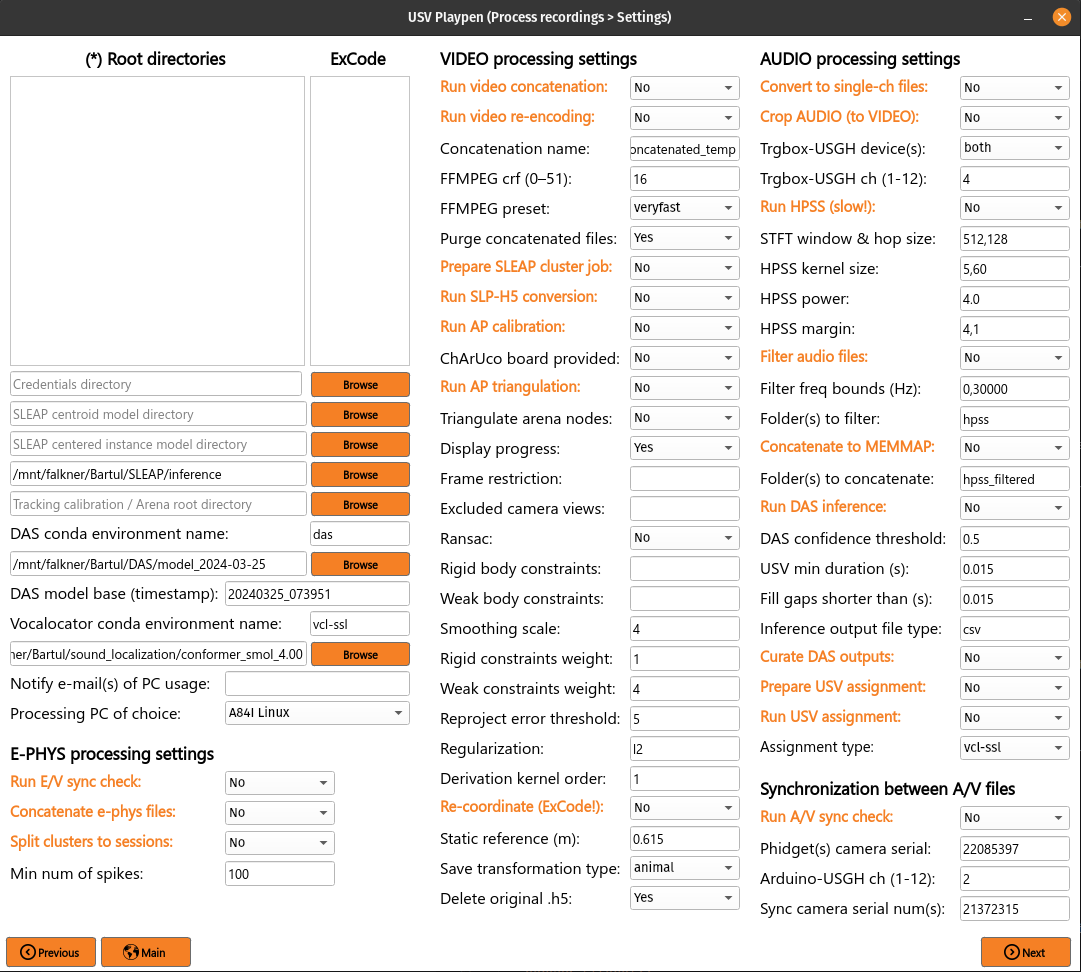The width and height of the screenshot is (1081, 972).
Task: Open Convert to single-ch files dropdown
Action: 1014,88
